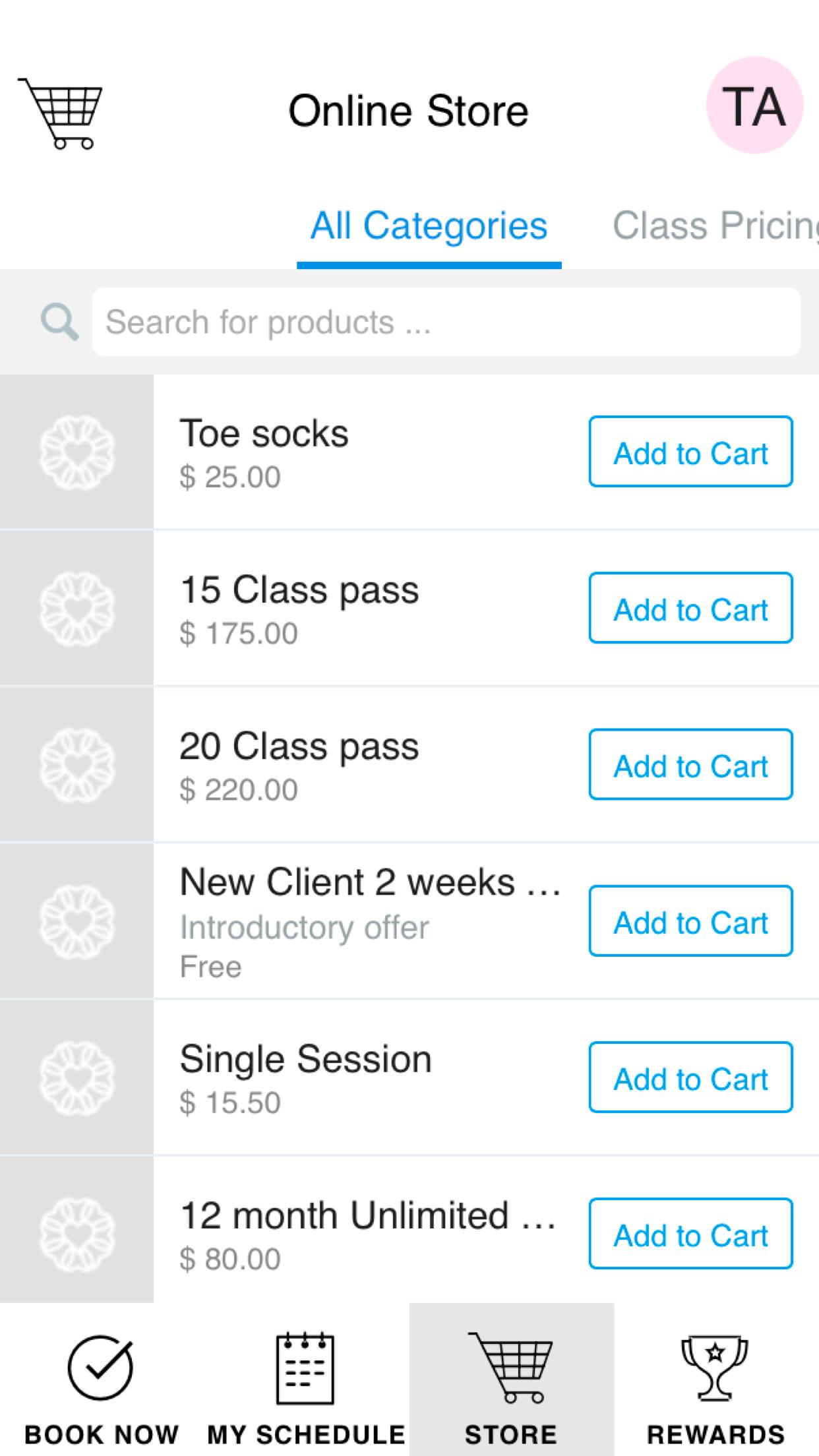Open the shopping cart icon at top left
The image size is (819, 1456).
point(60,113)
